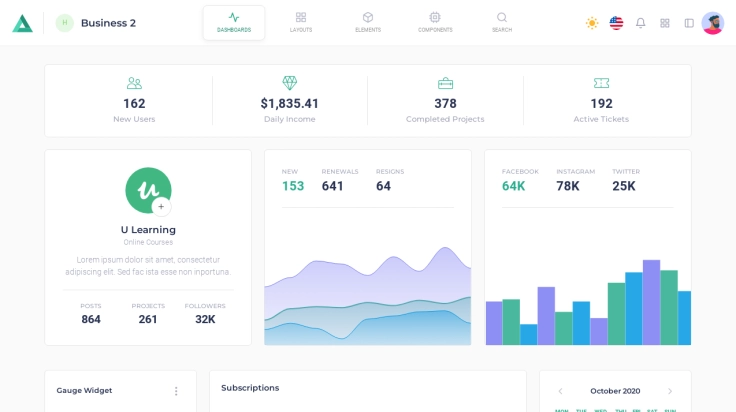Click the New Users people icon
The height and width of the screenshot is (412, 736).
[x=134, y=84]
